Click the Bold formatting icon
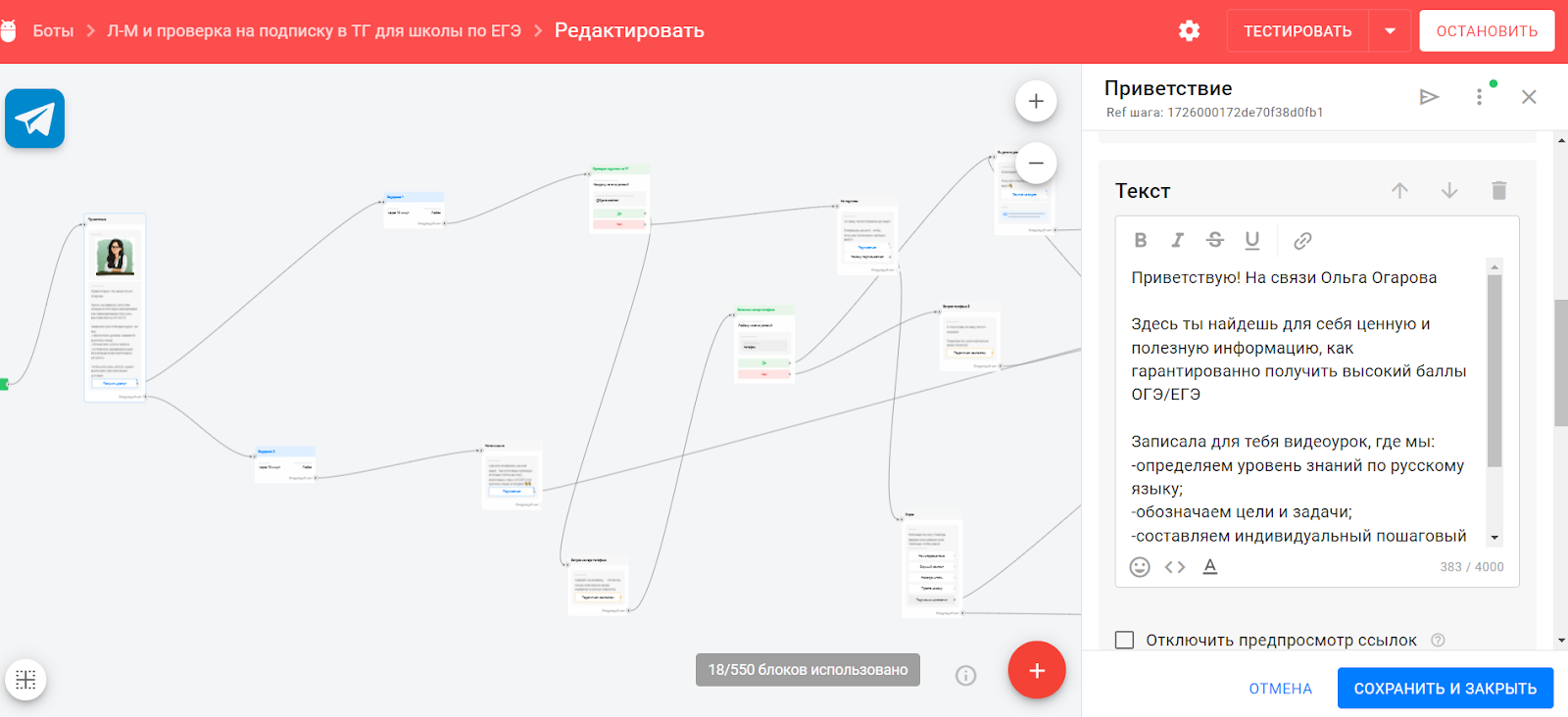The height and width of the screenshot is (717, 1568). pos(1140,240)
